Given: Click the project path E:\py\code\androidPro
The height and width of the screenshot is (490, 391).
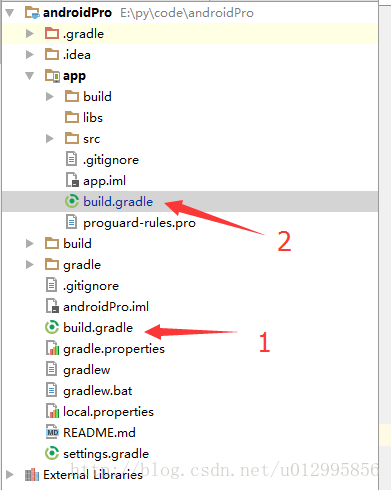Looking at the screenshot, I should 187,13.
